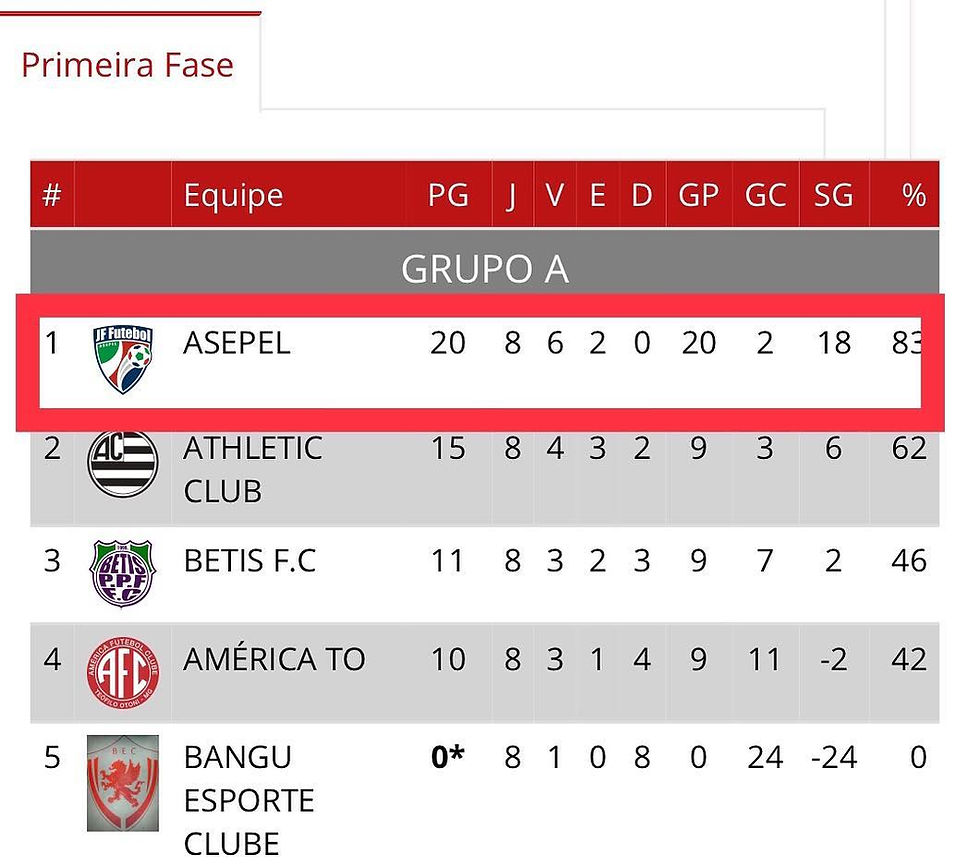The image size is (980, 866).
Task: Click the Equipe column header
Action: point(233,196)
